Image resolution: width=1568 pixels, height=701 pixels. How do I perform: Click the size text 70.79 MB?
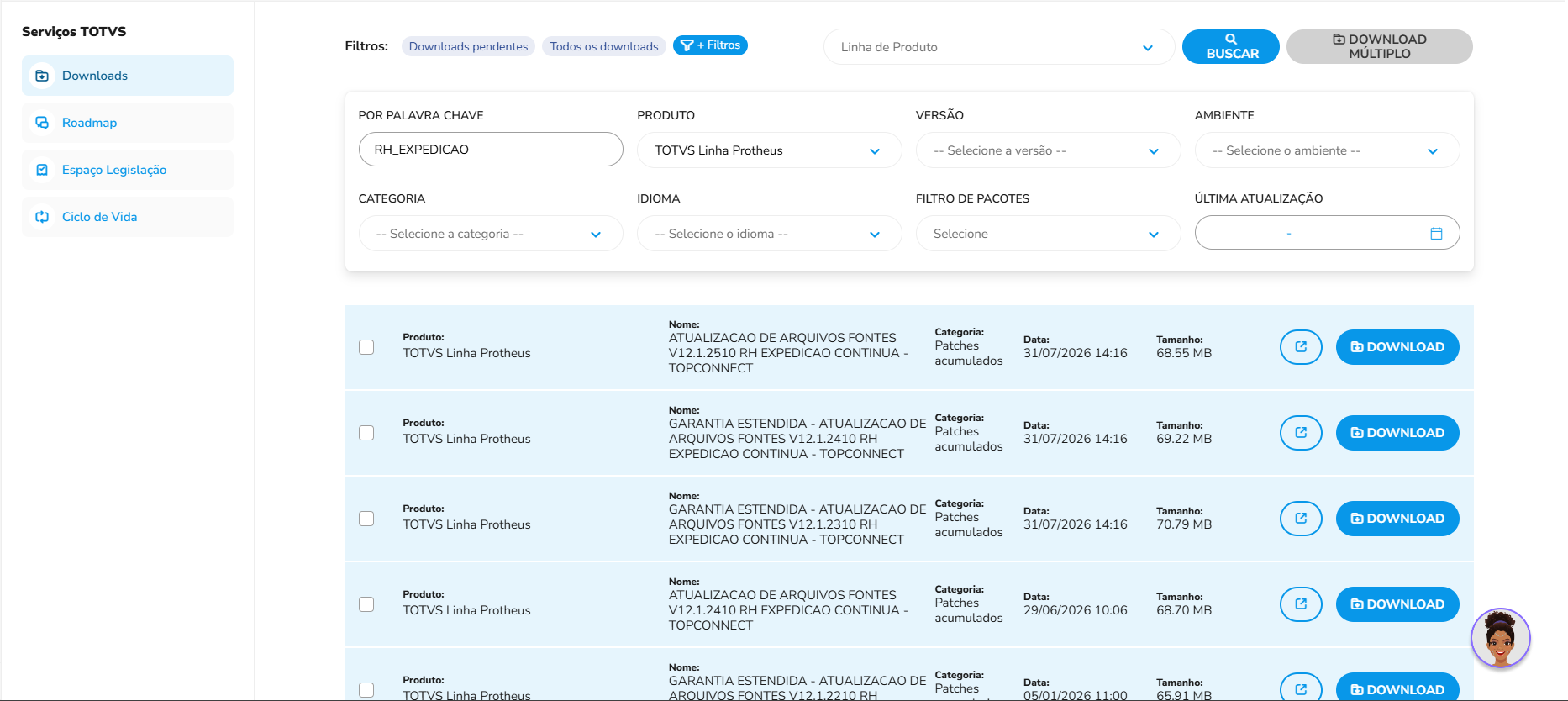(1184, 524)
